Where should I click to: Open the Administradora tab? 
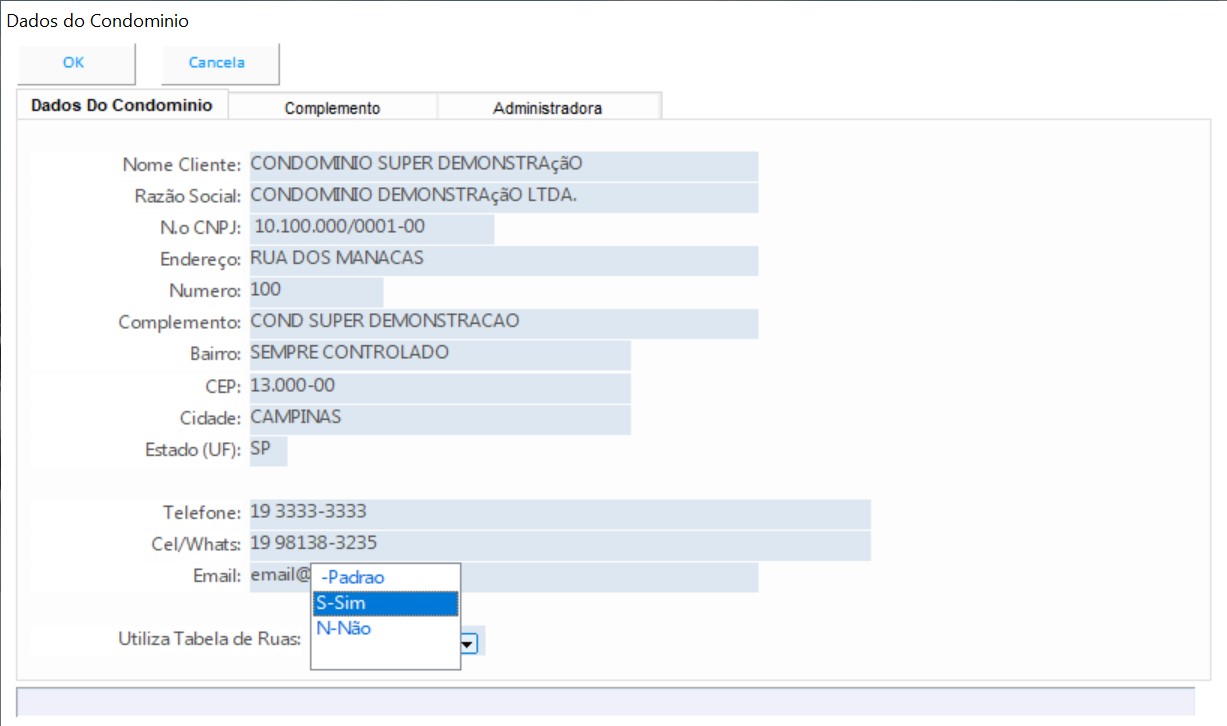(x=547, y=108)
